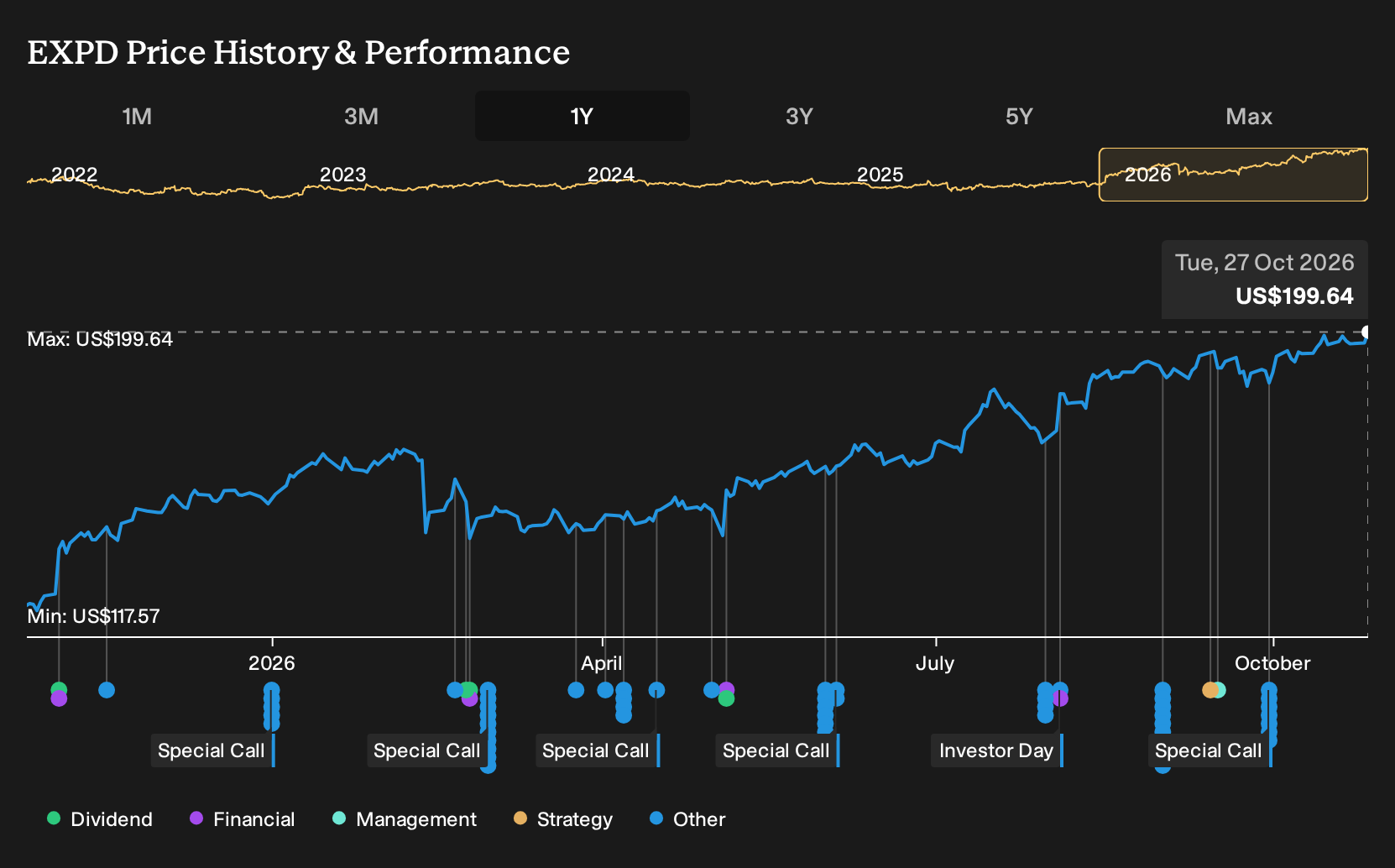Click the teal Management event dot
1395x868 pixels.
pos(1220,690)
